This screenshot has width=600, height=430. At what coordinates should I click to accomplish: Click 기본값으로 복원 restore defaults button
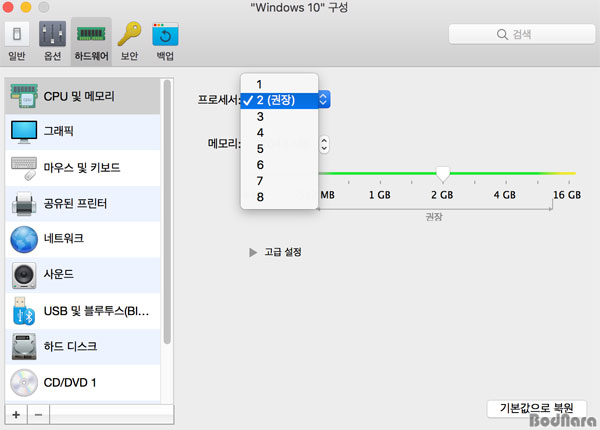point(536,409)
